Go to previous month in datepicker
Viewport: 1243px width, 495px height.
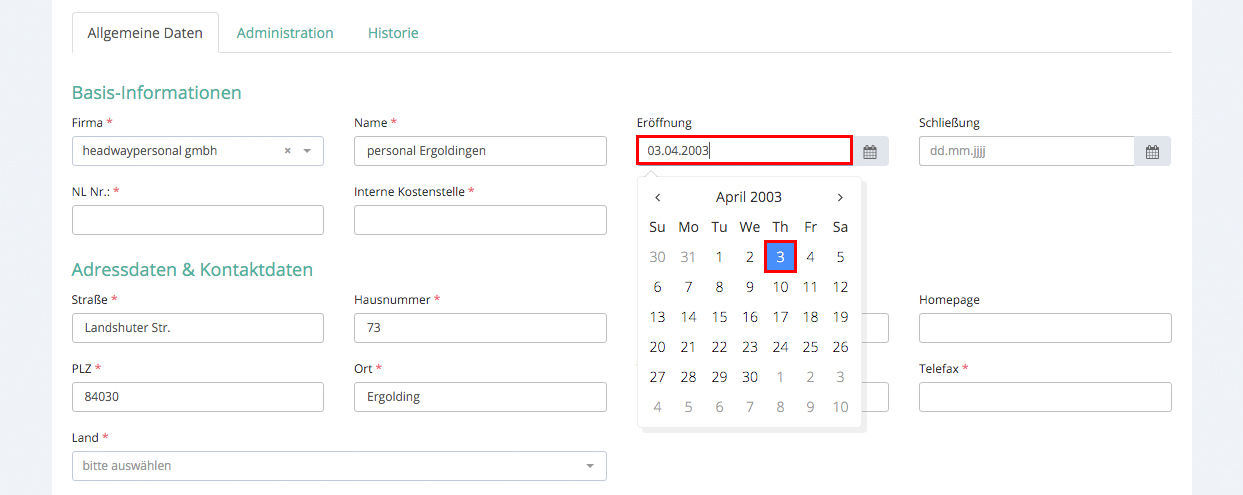pos(657,197)
